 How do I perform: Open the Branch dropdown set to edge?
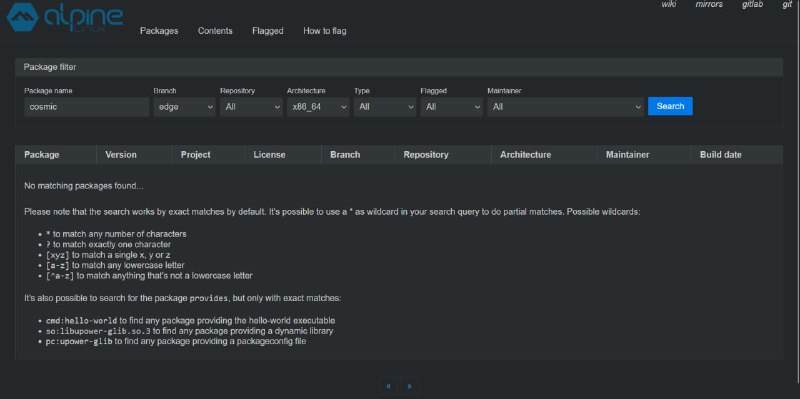pyautogui.click(x=184, y=107)
